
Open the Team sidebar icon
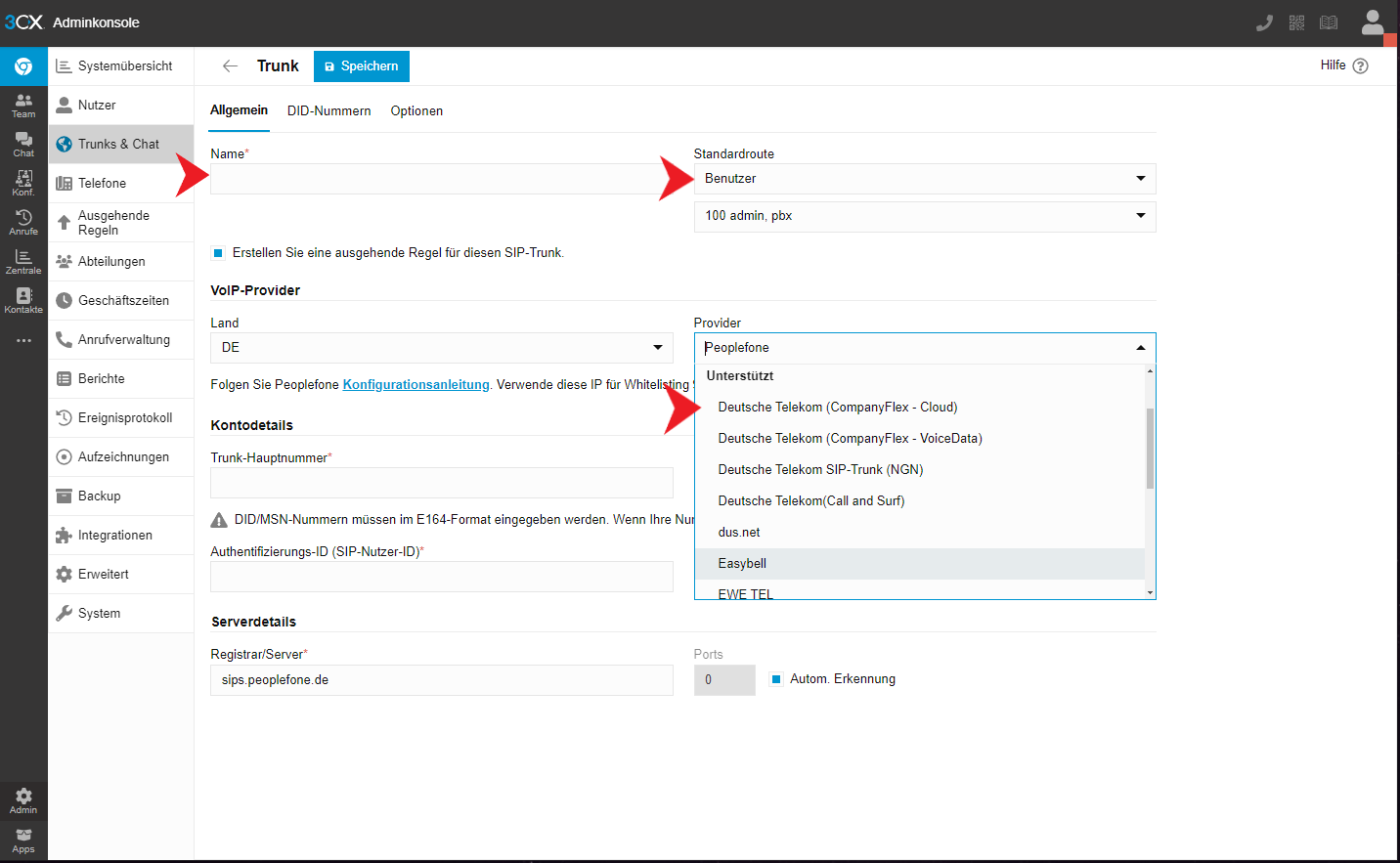[23, 106]
